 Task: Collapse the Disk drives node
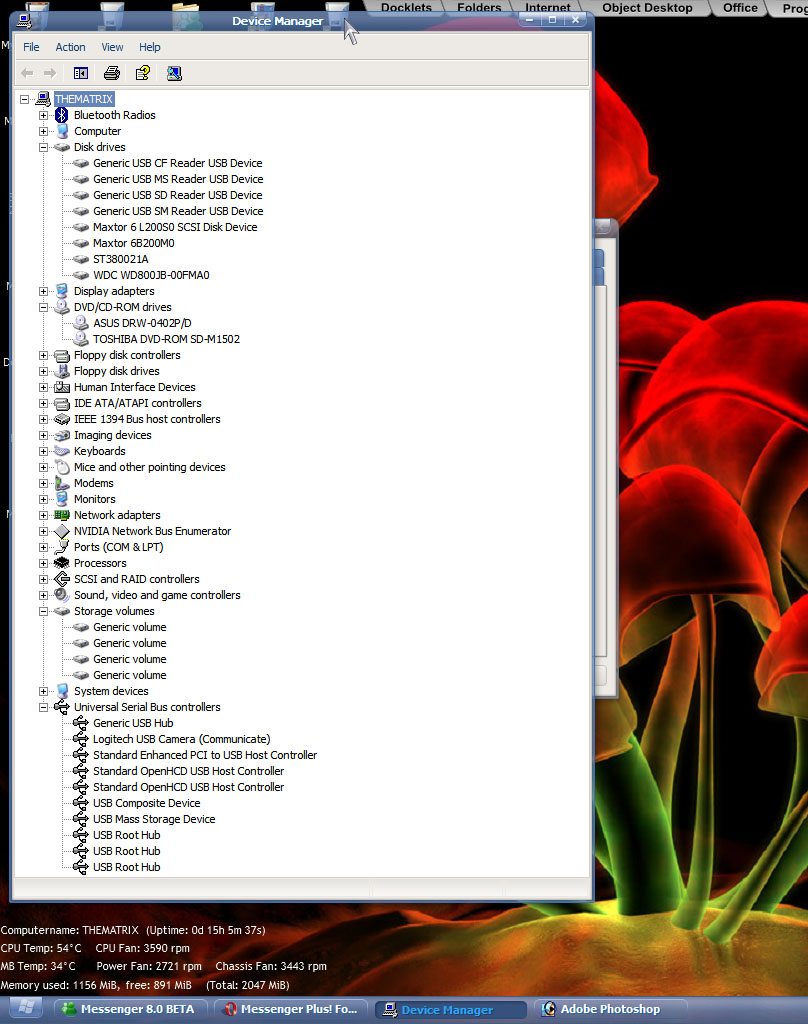click(44, 147)
